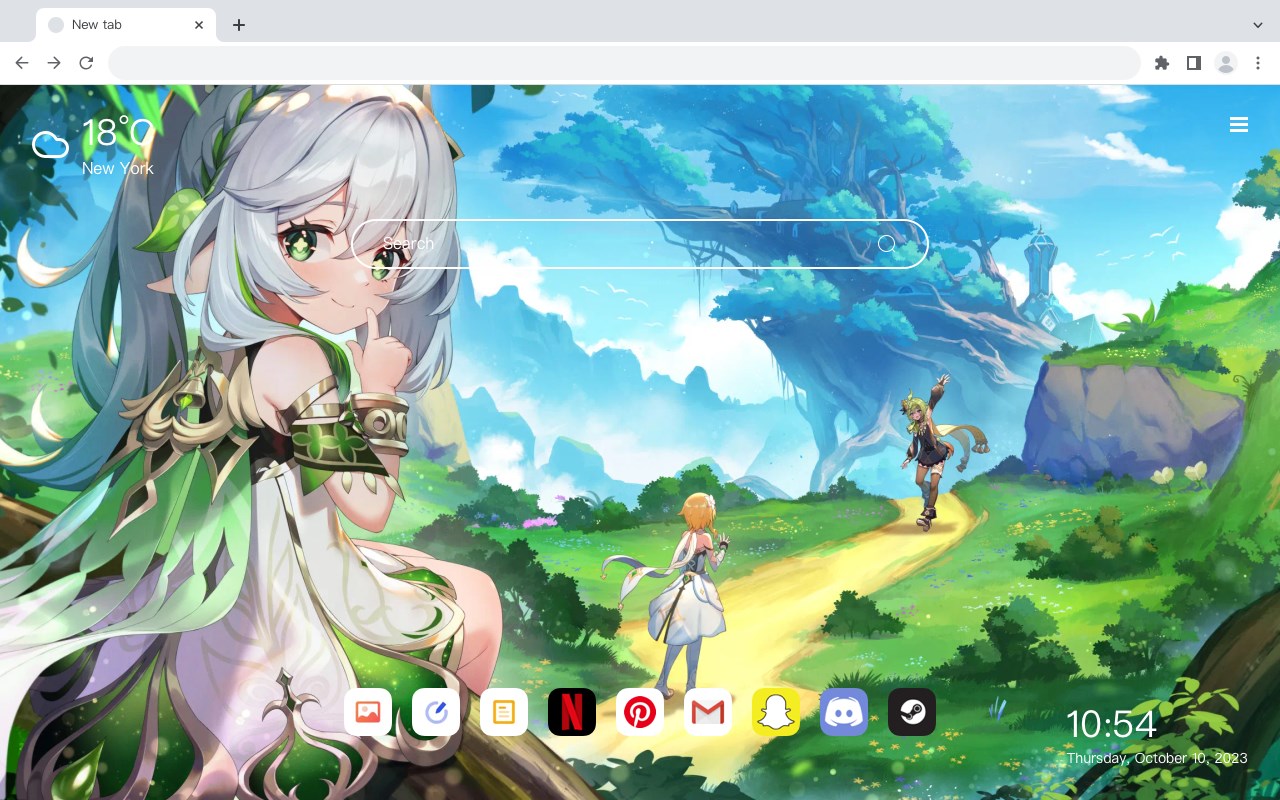Click the 10:54 clock display
The height and width of the screenshot is (800, 1280).
coord(1111,724)
